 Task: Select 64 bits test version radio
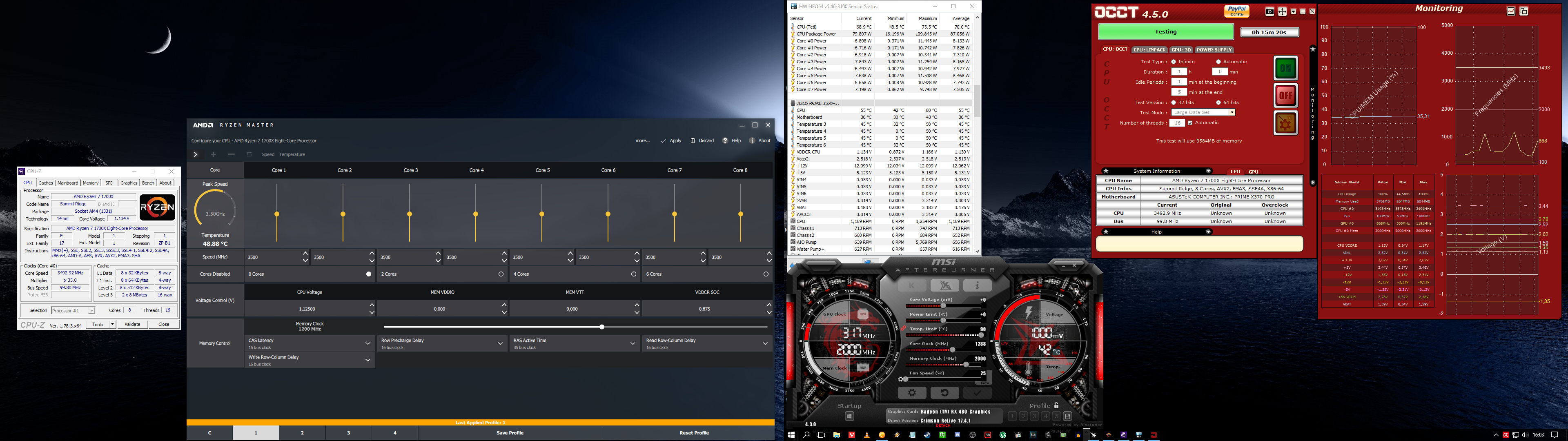point(1218,102)
